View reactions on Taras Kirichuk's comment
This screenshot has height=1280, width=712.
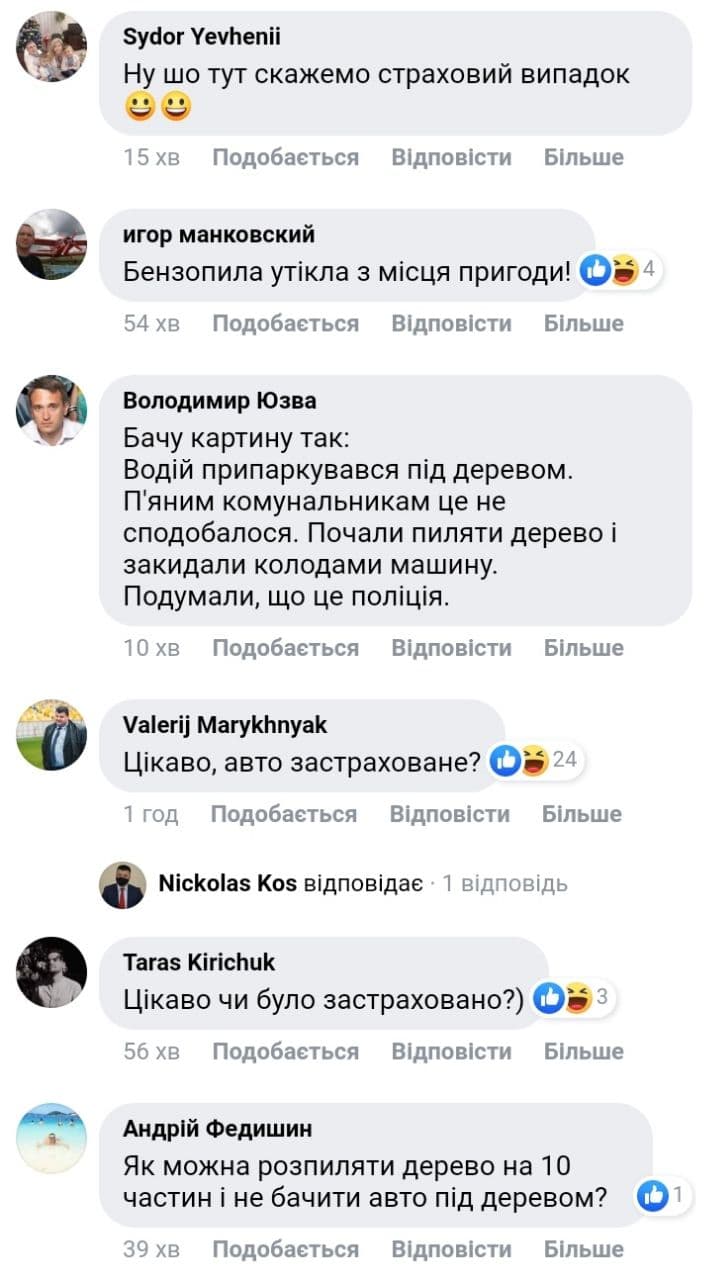coord(574,997)
